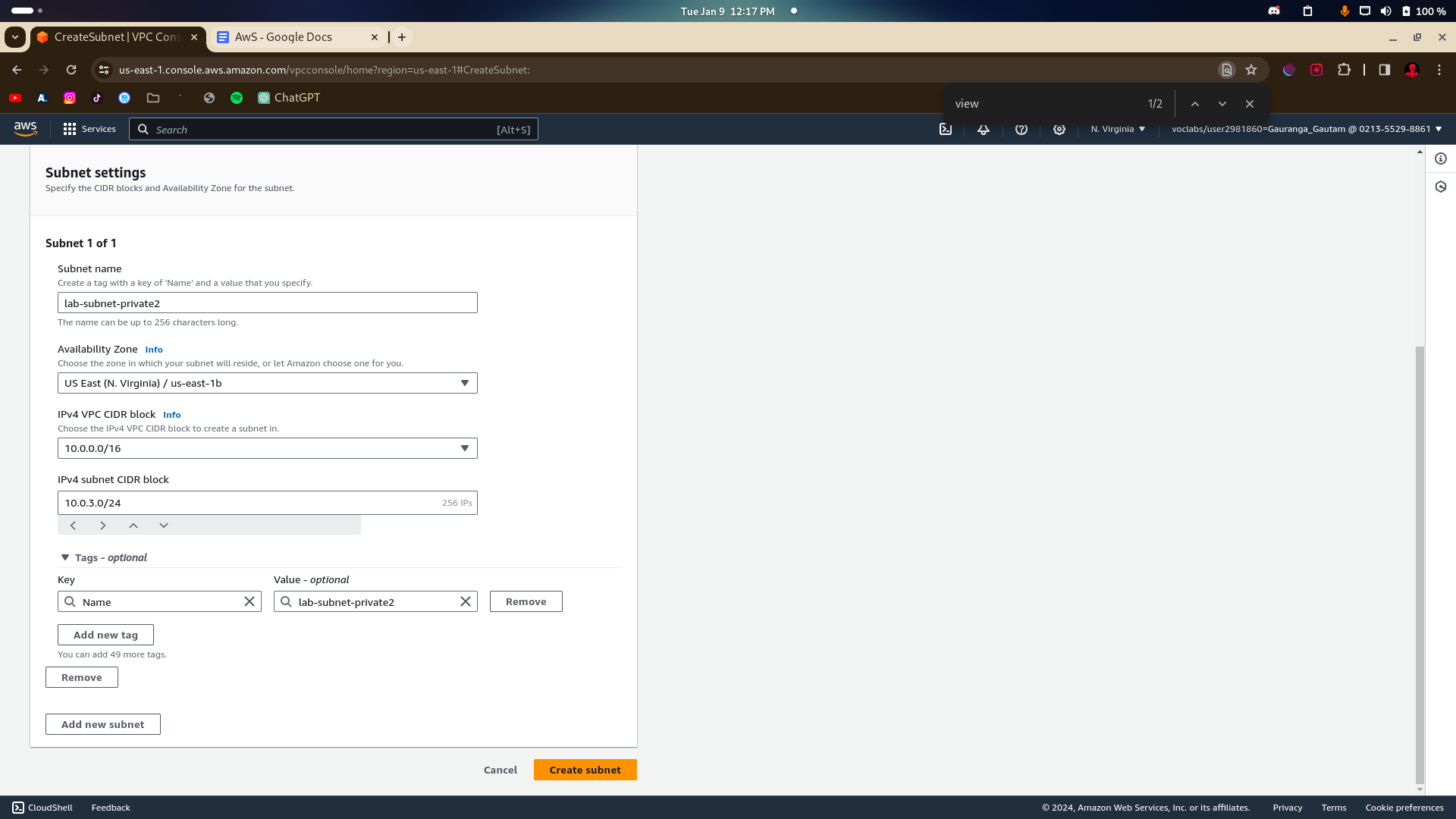Click Add new tag button
Screen dimensions: 1456x819
coord(105,635)
